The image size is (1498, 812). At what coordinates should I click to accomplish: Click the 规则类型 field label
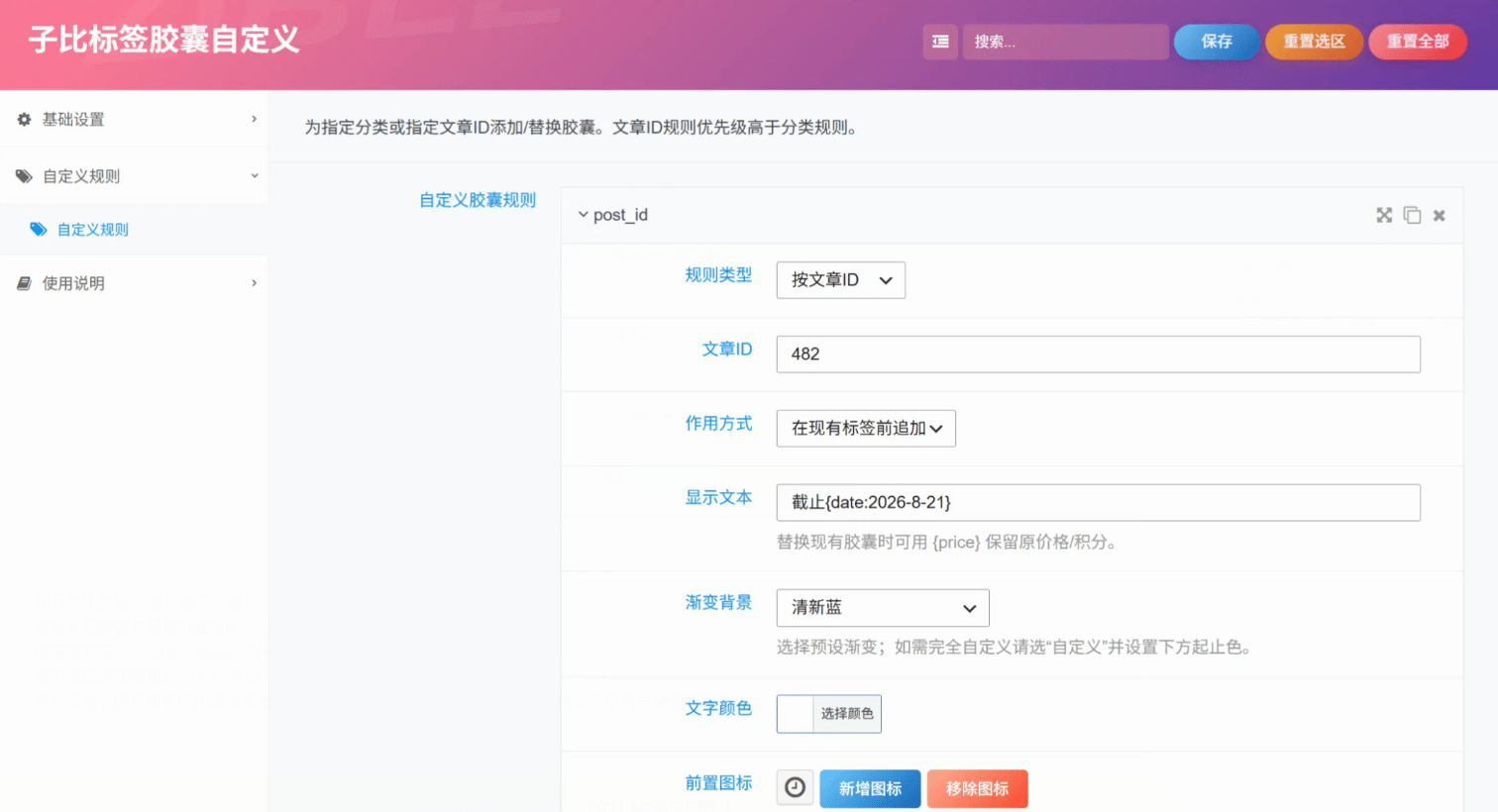[x=718, y=275]
